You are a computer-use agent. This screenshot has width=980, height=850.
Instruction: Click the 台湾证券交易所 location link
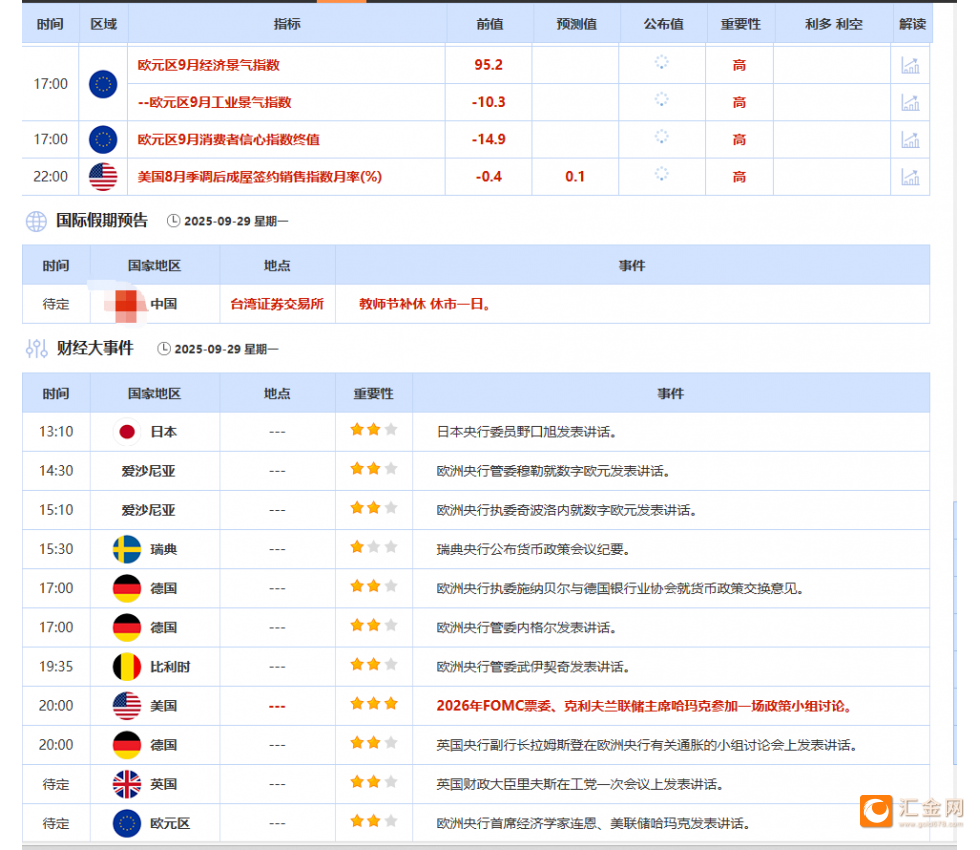click(x=277, y=303)
